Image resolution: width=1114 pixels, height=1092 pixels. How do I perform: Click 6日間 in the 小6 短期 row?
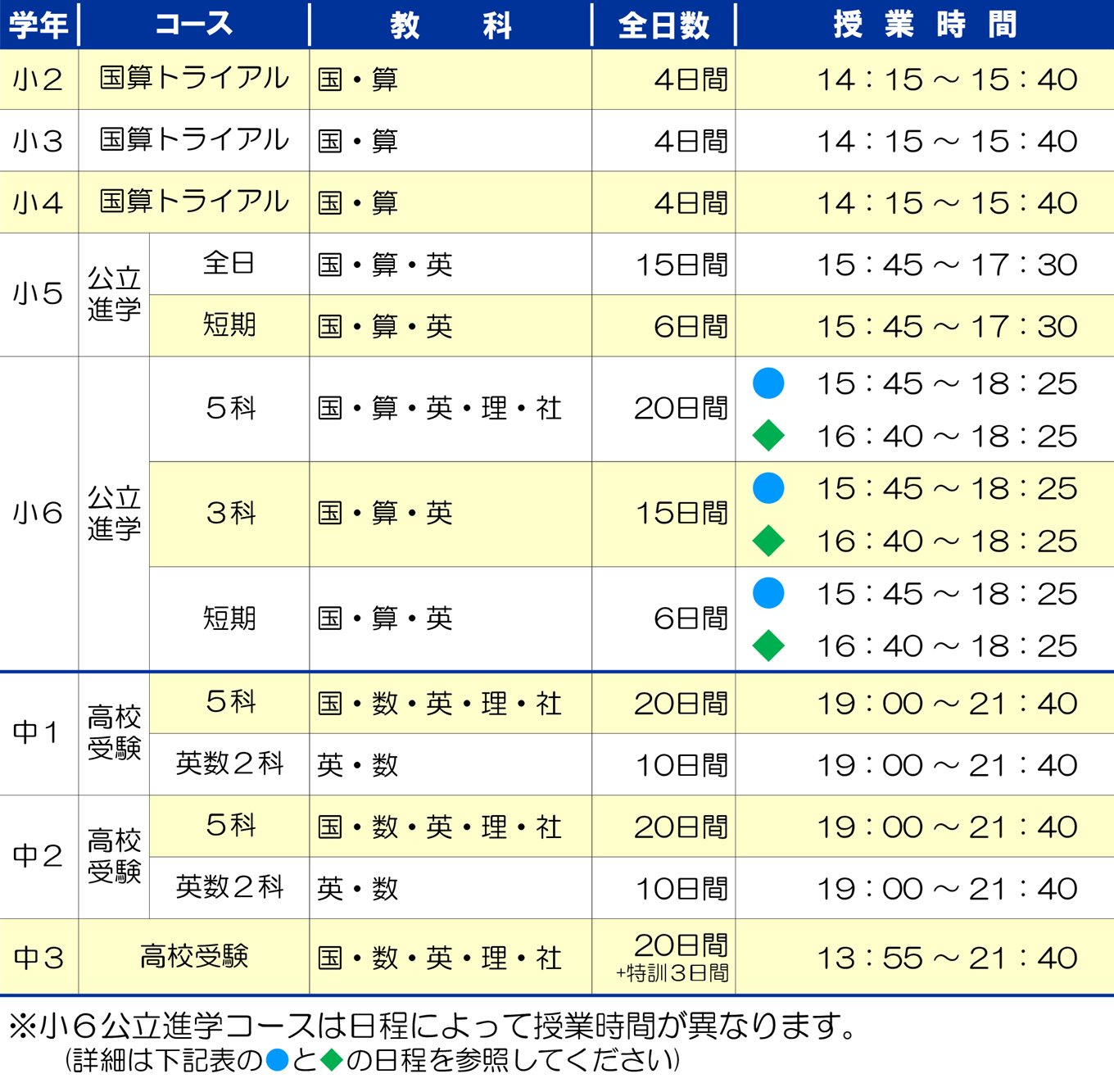point(691,618)
